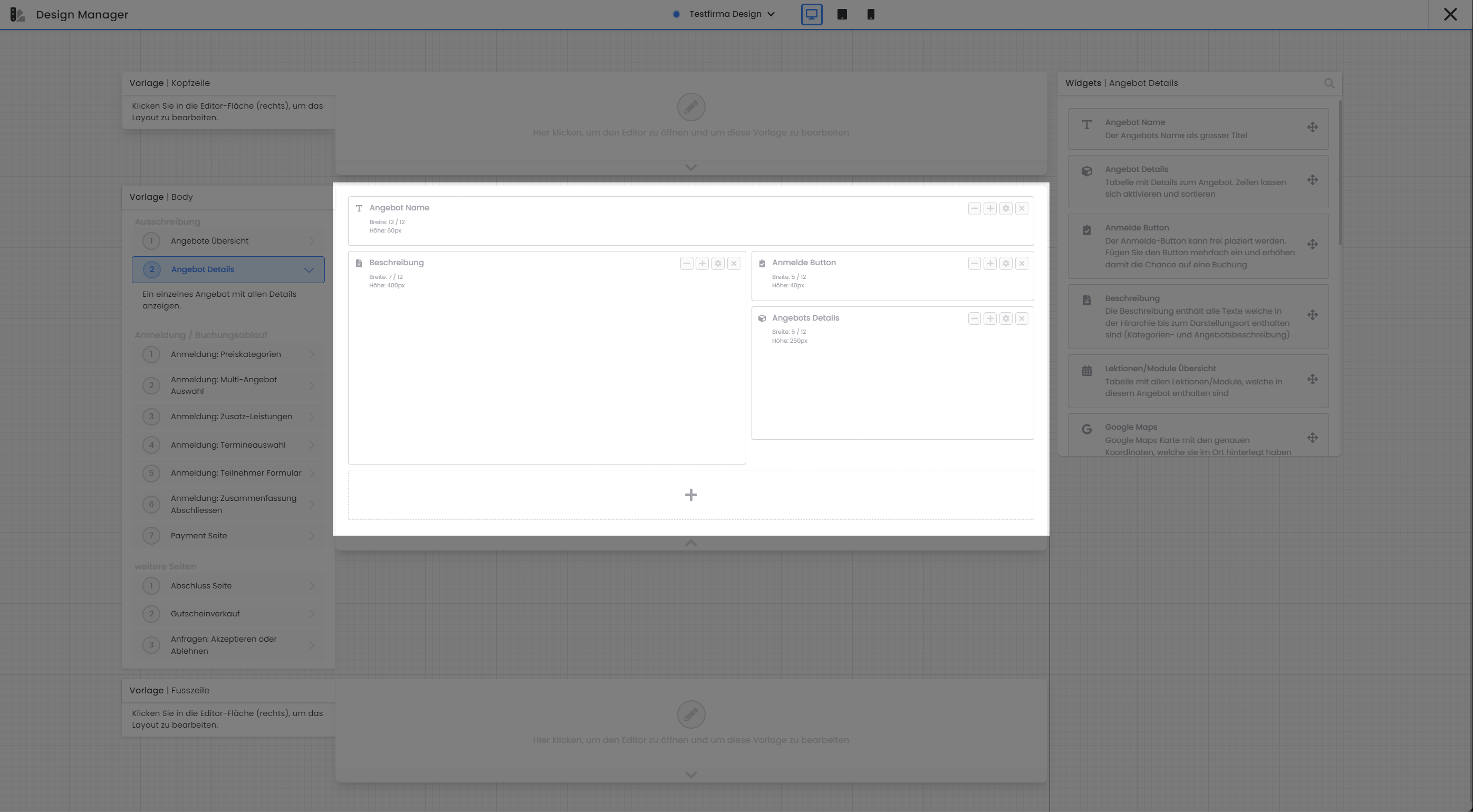
Task: Click the plus icon to add a new widget row
Action: point(691,494)
